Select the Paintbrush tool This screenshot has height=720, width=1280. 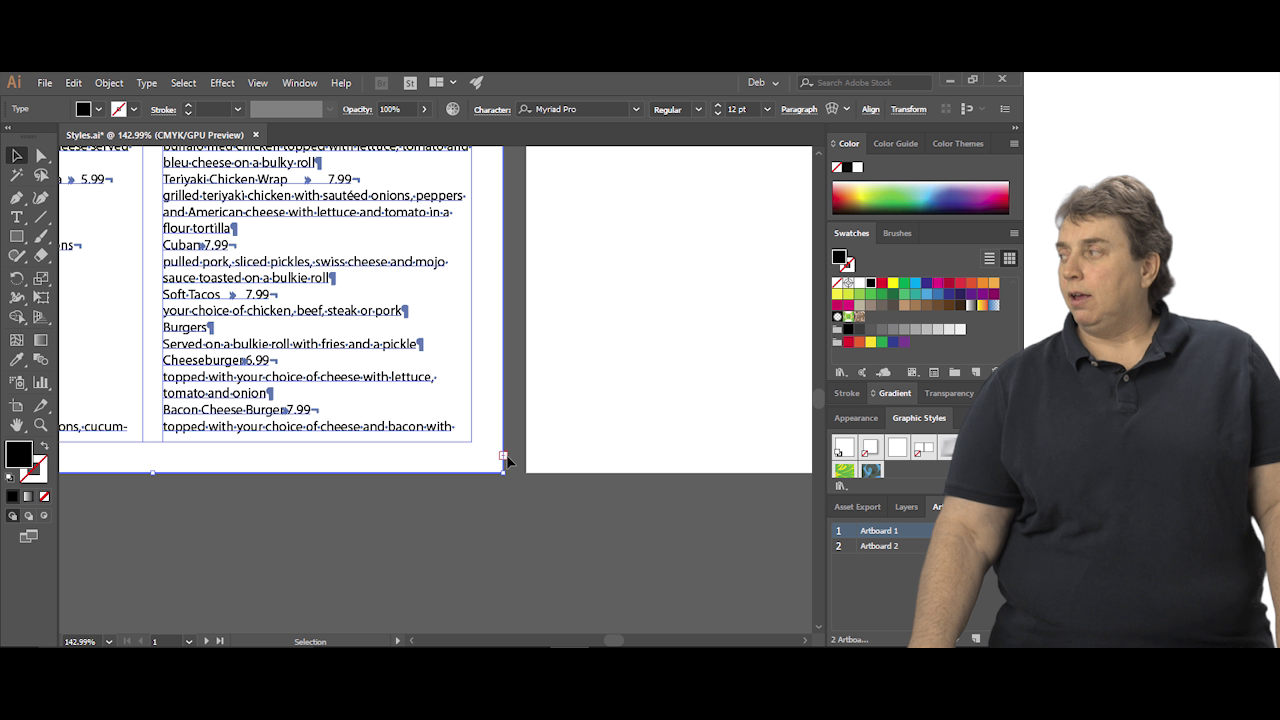pos(41,237)
